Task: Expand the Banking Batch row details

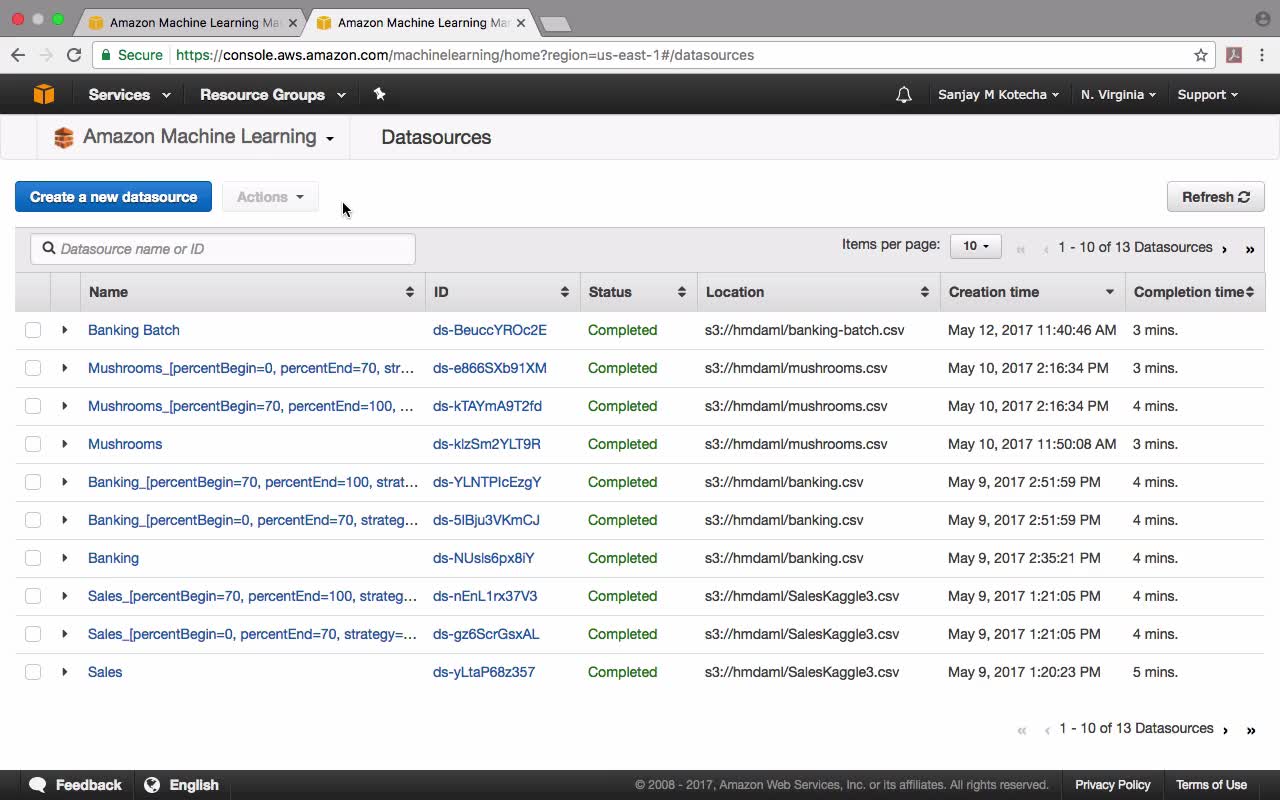Action: coord(65,330)
